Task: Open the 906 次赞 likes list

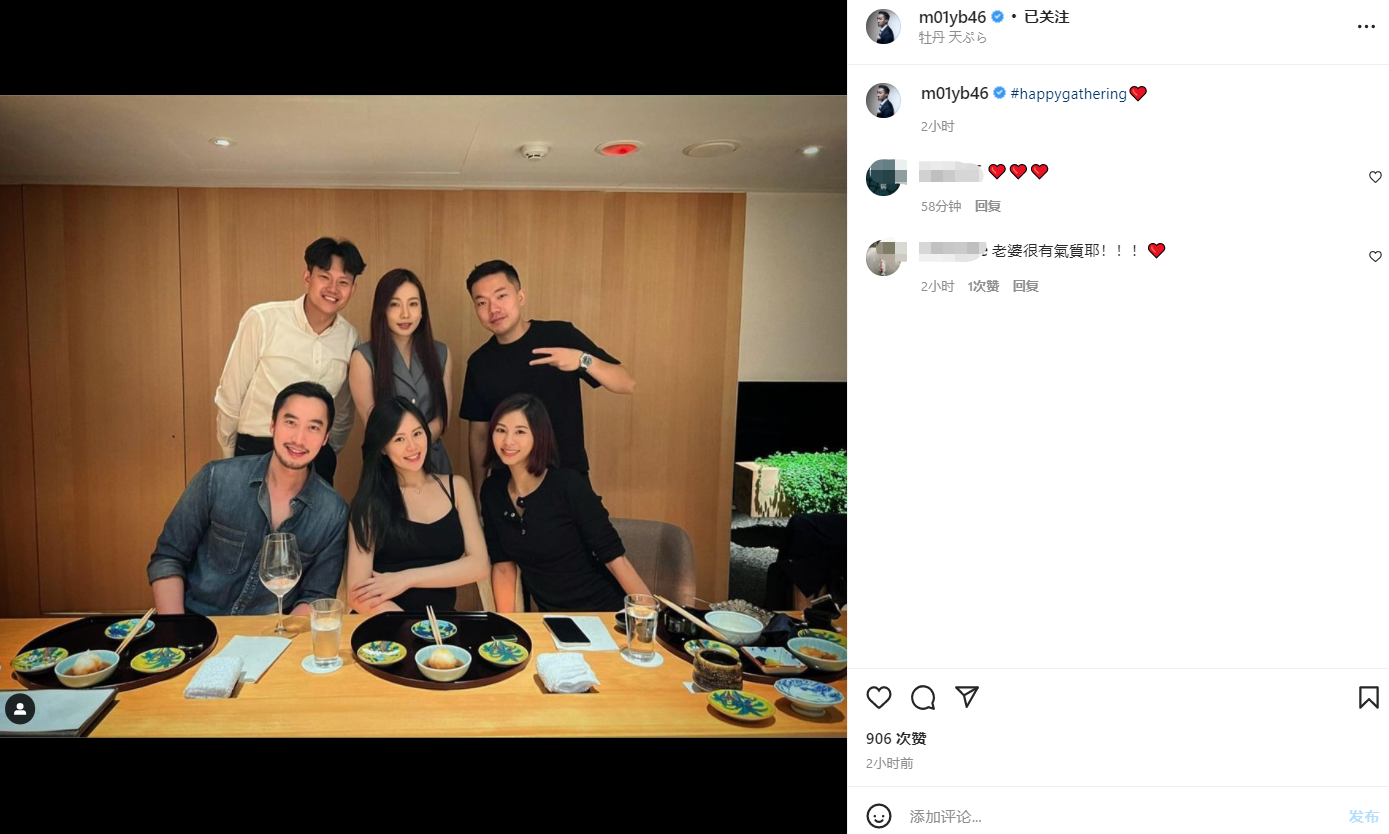Action: [896, 739]
